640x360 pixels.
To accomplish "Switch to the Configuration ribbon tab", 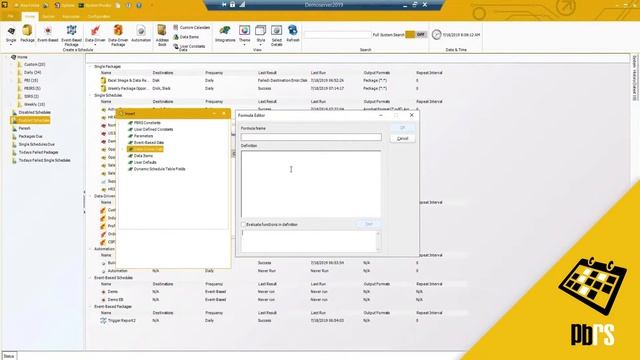I will 99,17.
